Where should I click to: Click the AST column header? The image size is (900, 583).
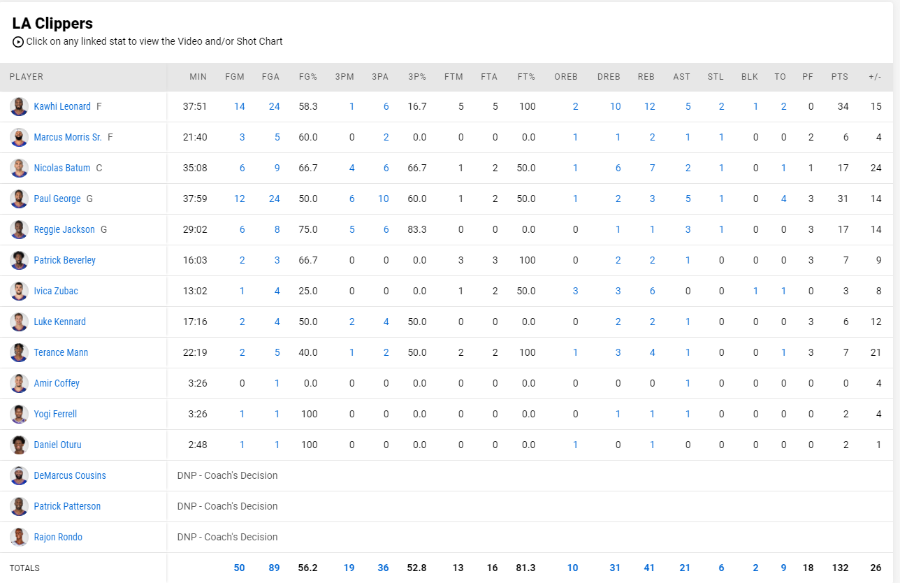682,77
